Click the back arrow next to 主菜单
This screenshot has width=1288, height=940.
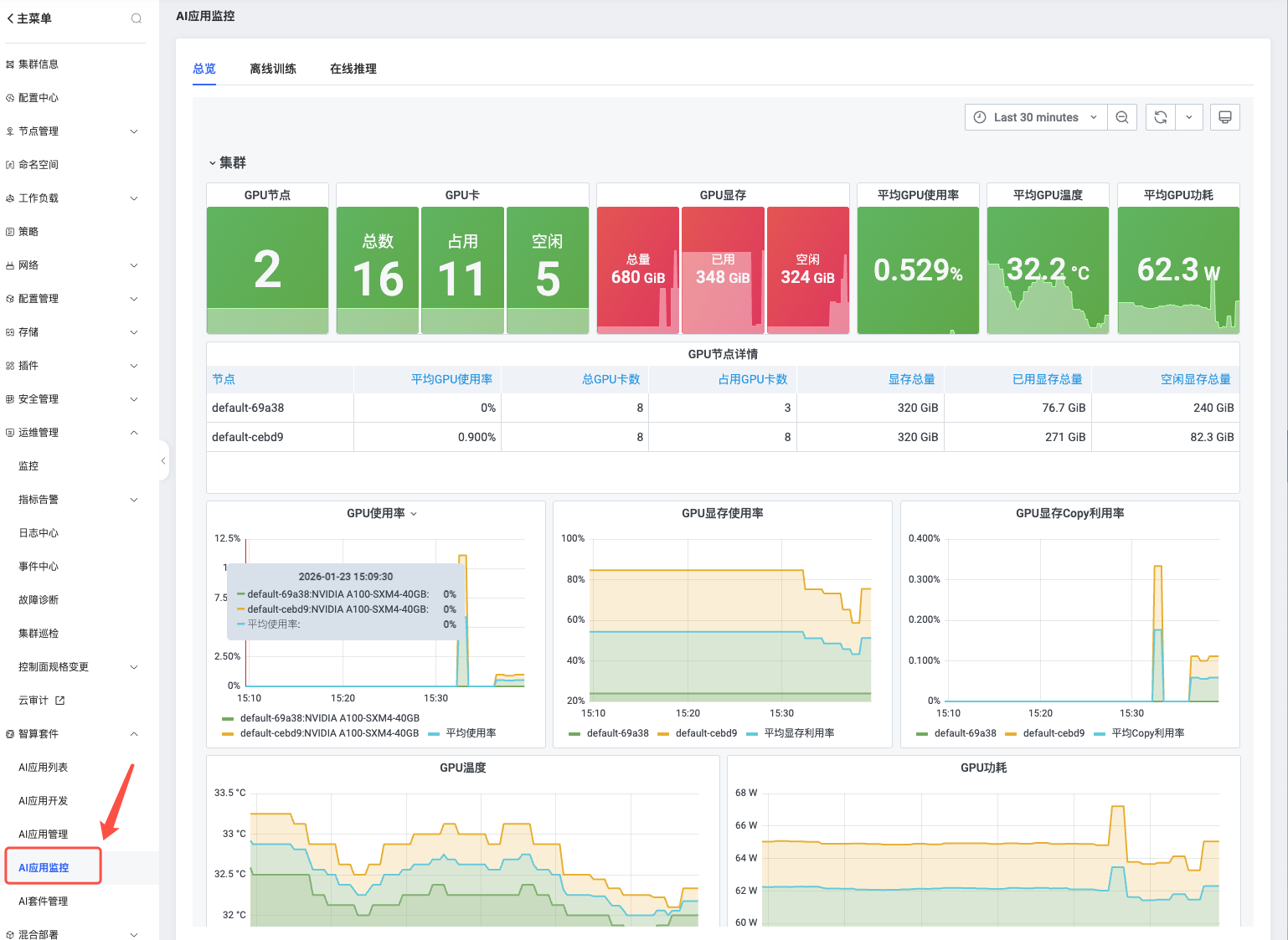point(10,18)
